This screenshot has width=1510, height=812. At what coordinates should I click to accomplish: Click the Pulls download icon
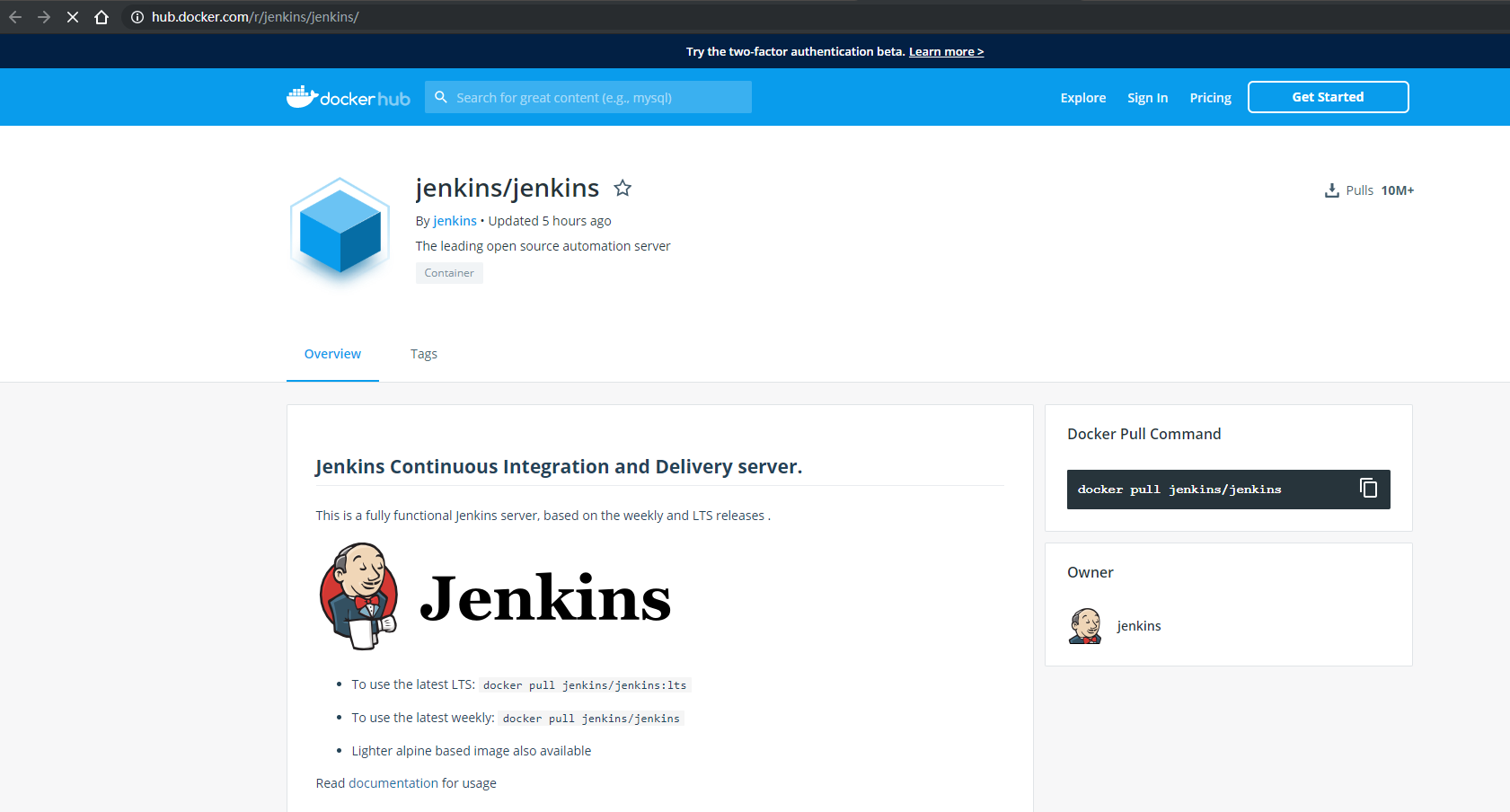pos(1332,190)
